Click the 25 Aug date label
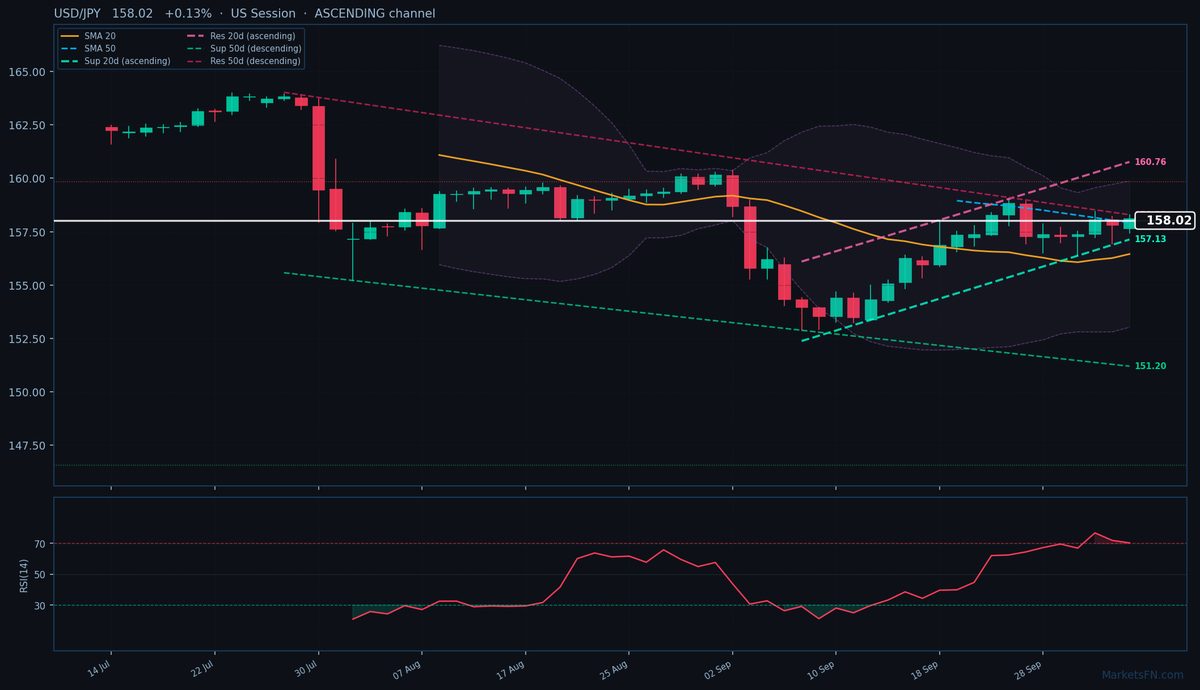This screenshot has height=690, width=1200. click(x=616, y=669)
